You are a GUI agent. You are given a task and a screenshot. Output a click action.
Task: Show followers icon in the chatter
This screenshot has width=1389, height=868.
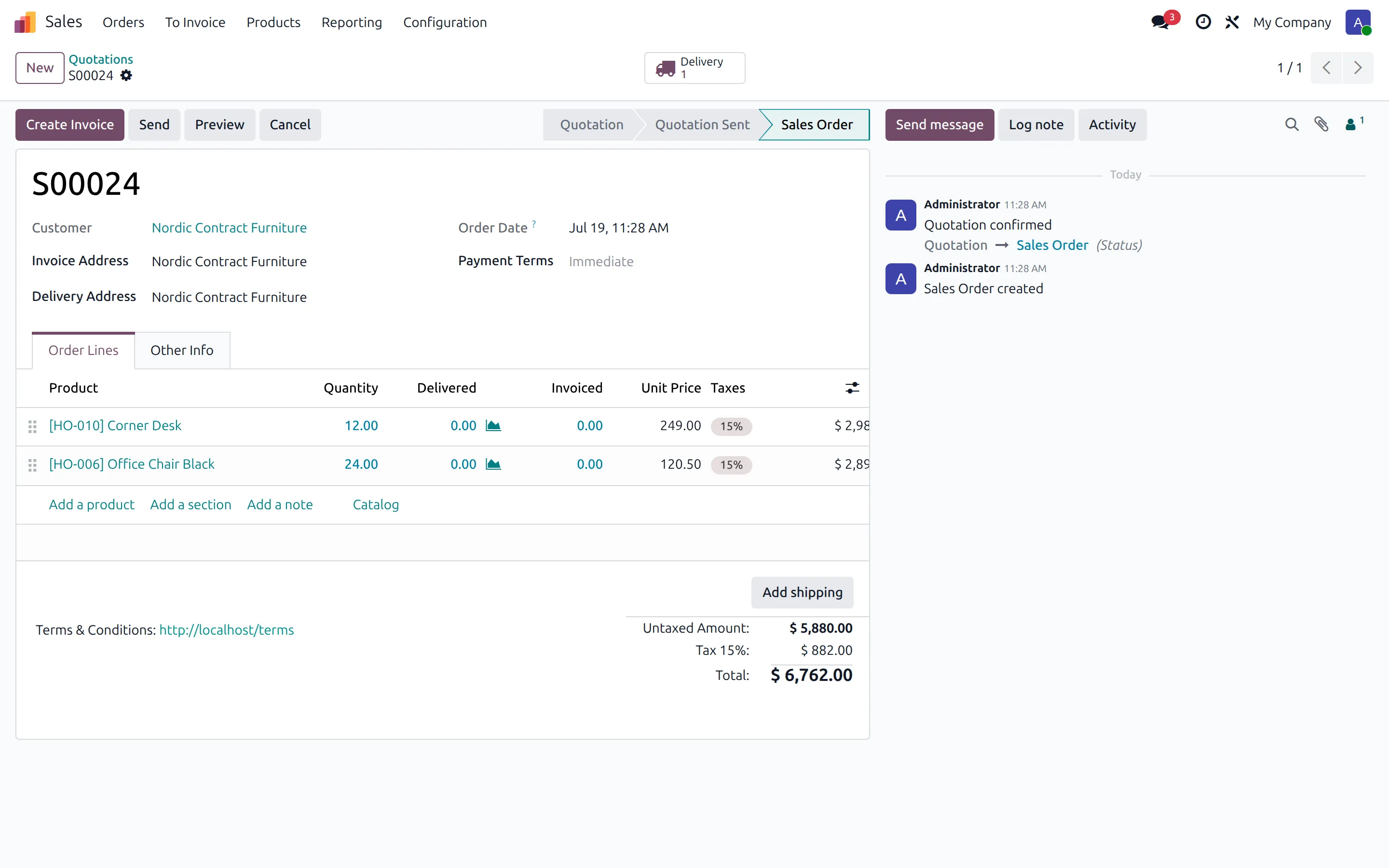tap(1355, 123)
